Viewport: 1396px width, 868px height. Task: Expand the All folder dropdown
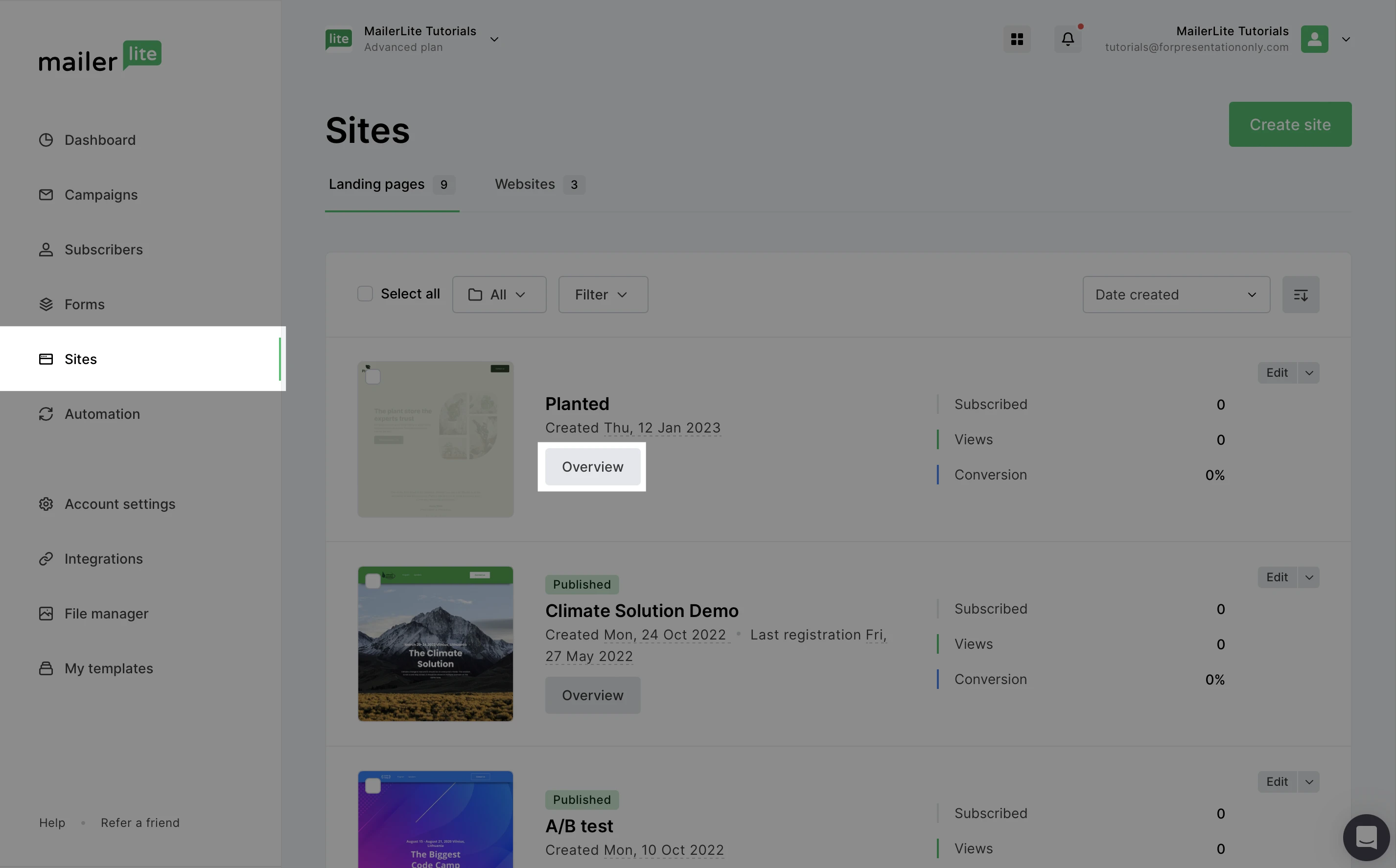(x=498, y=295)
